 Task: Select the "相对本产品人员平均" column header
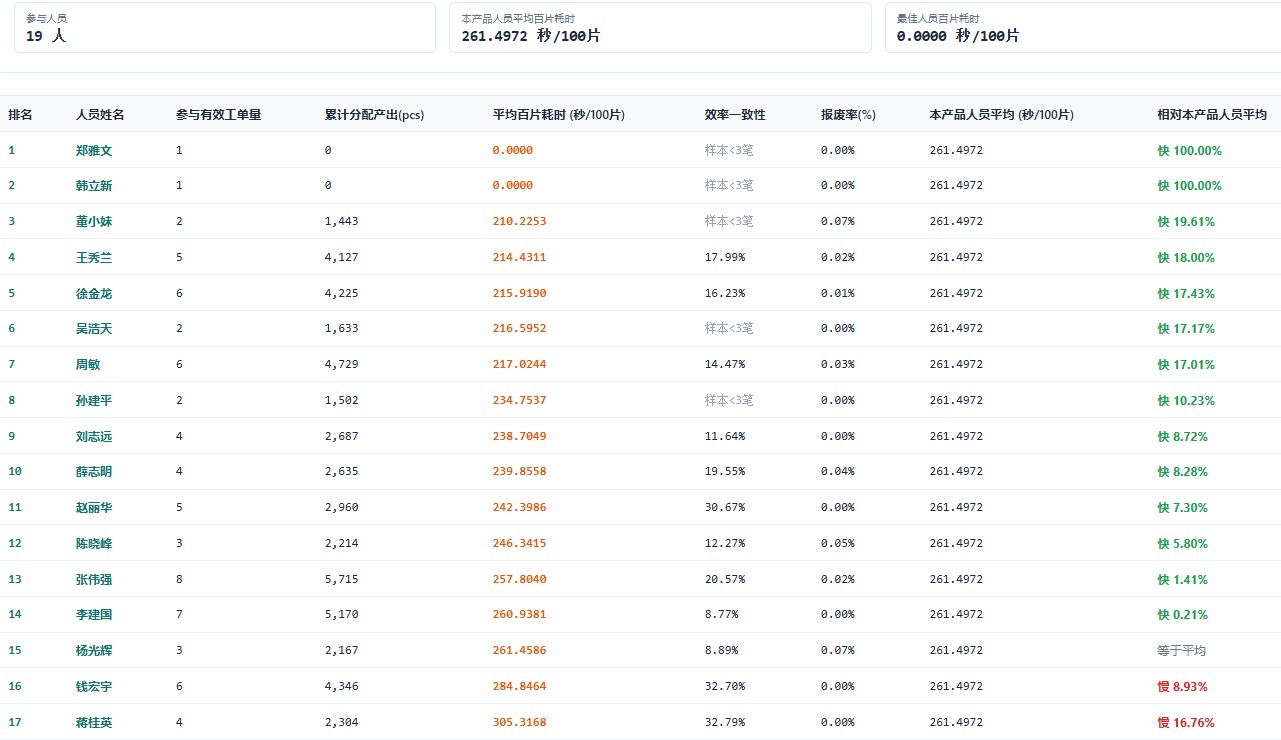click(x=1212, y=115)
